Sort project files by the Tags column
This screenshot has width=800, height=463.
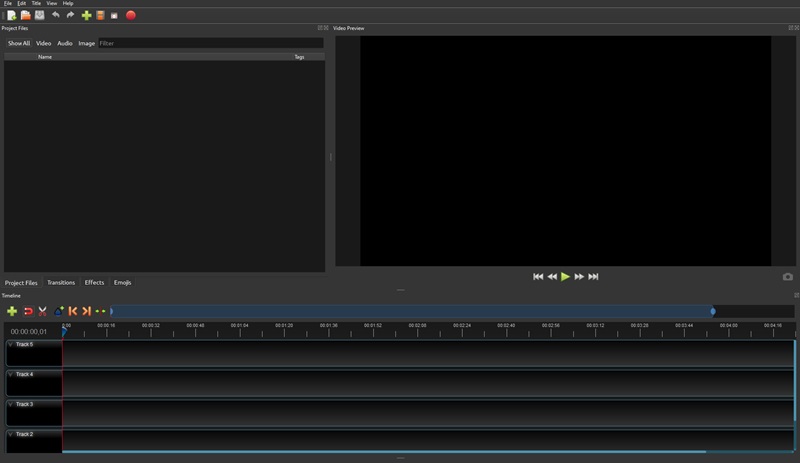[x=299, y=57]
